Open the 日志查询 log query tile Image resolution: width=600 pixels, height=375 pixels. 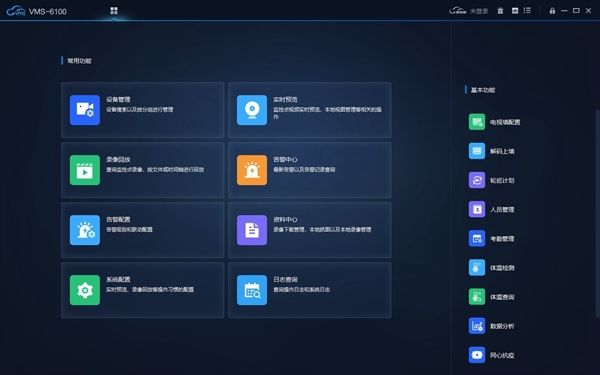(310, 290)
